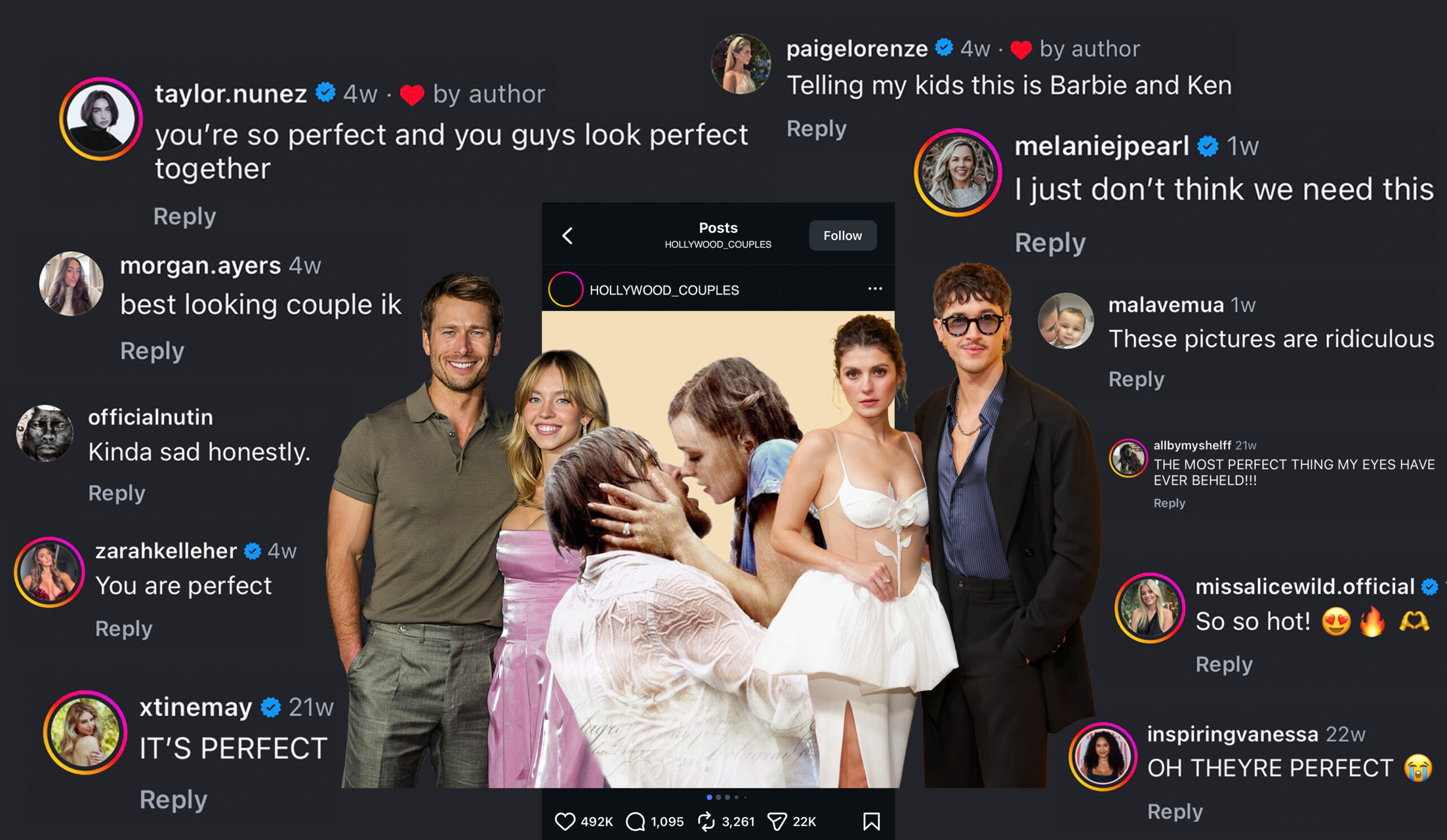Click the carousel page indicator dots
Screen dimensions: 1447x840
[x=726, y=797]
